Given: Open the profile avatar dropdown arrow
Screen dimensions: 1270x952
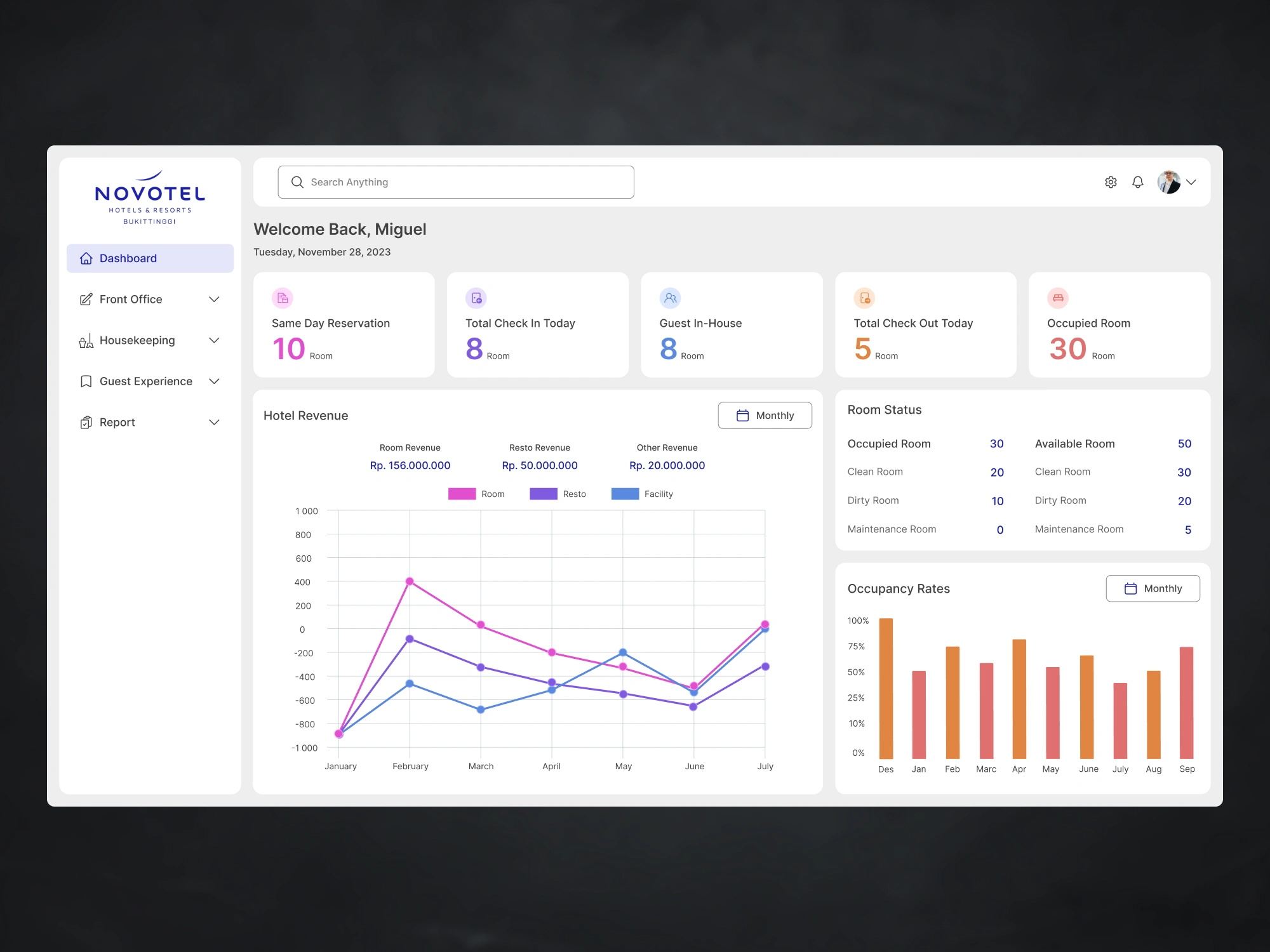Looking at the screenshot, I should point(1192,182).
